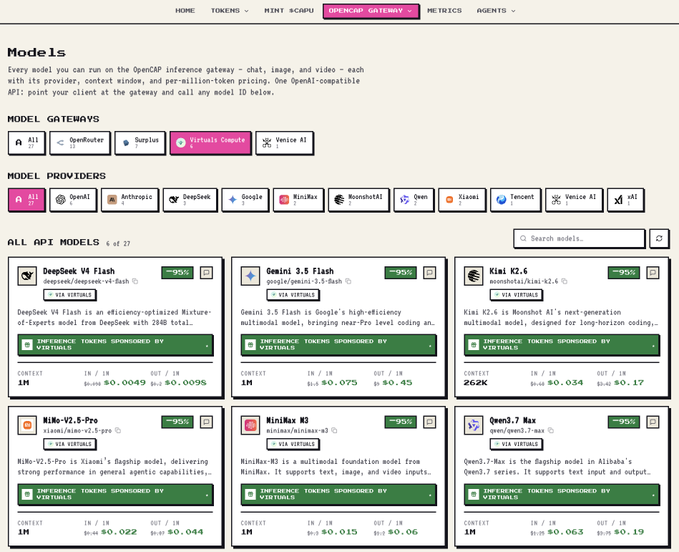Filter providers by Venice AI

(574, 200)
